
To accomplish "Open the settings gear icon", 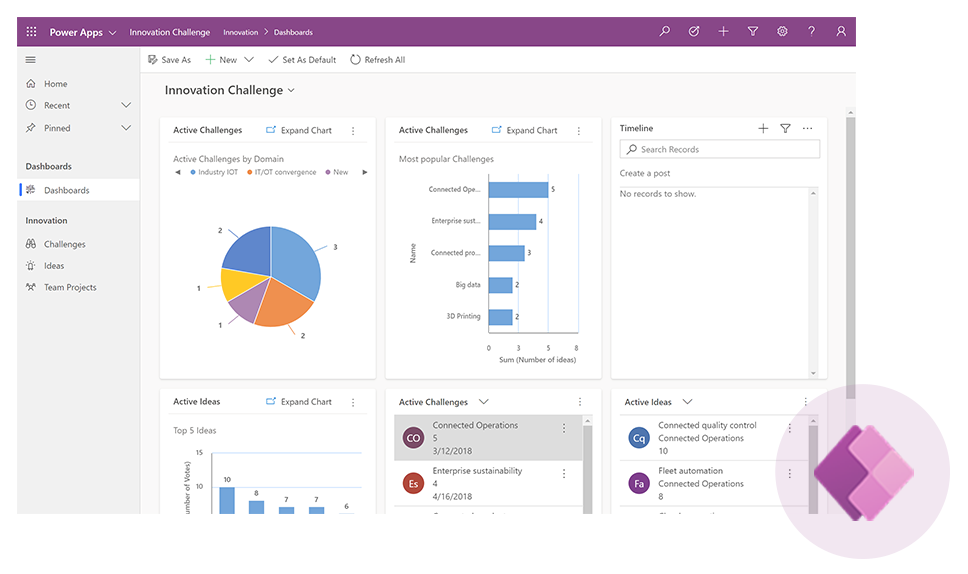I will [x=782, y=32].
